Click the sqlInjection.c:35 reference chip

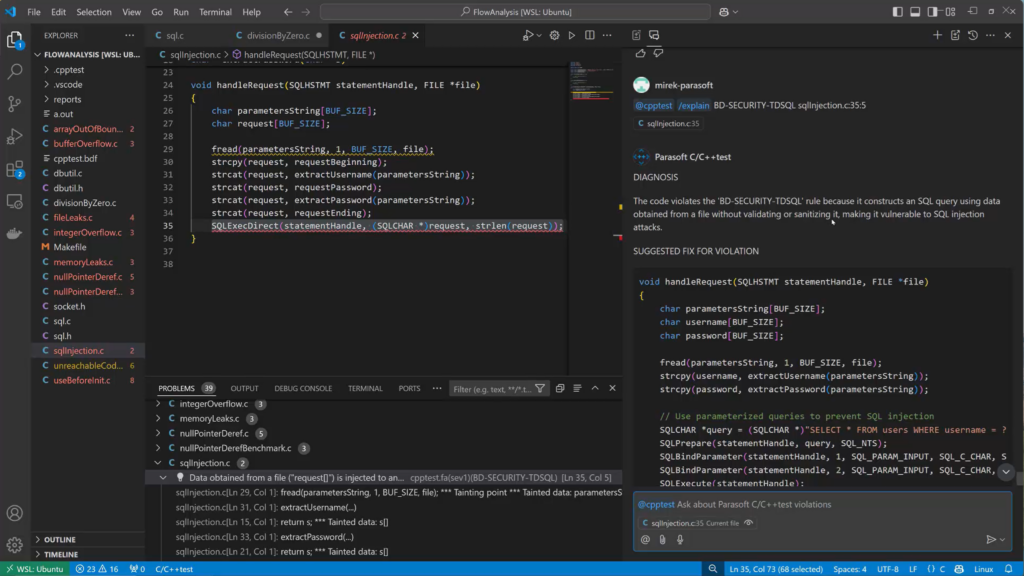tap(667, 123)
